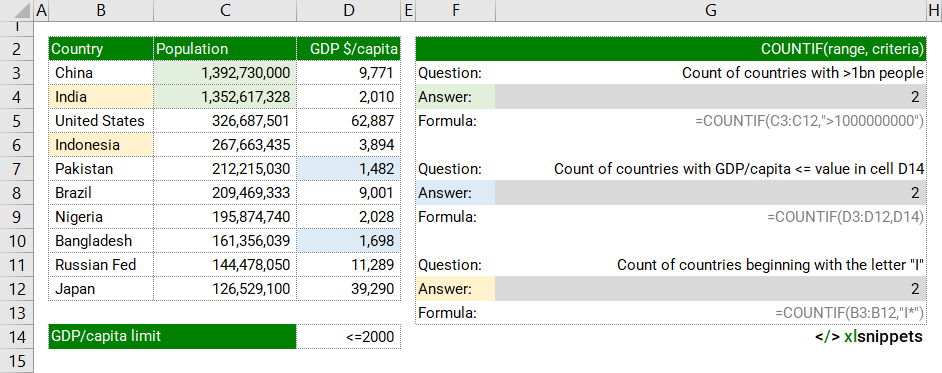Click question about countries beginning with "I"
The height and width of the screenshot is (373, 942).
point(770,265)
